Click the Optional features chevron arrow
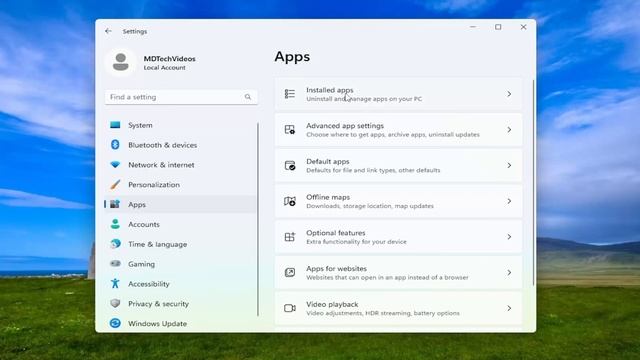This screenshot has width=640, height=360. pos(509,237)
